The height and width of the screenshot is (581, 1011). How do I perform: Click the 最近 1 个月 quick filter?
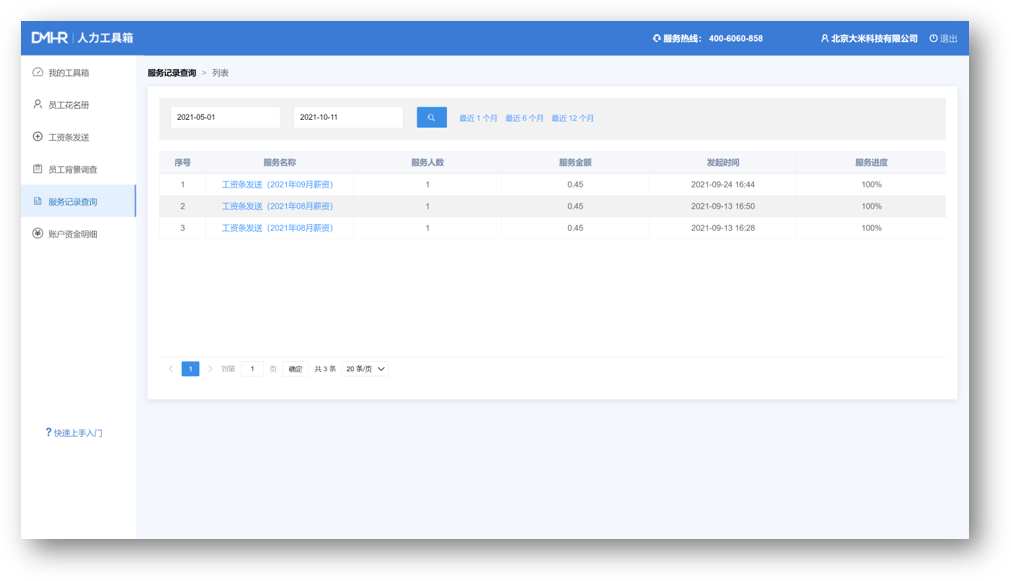pyautogui.click(x=478, y=118)
